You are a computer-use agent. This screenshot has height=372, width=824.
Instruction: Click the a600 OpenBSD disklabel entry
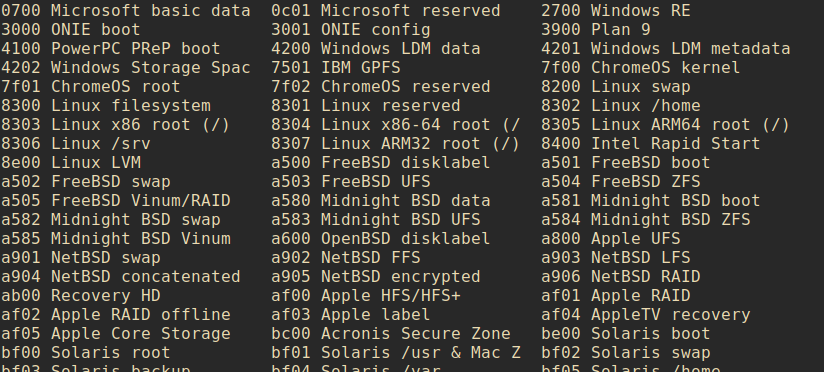tap(380, 239)
